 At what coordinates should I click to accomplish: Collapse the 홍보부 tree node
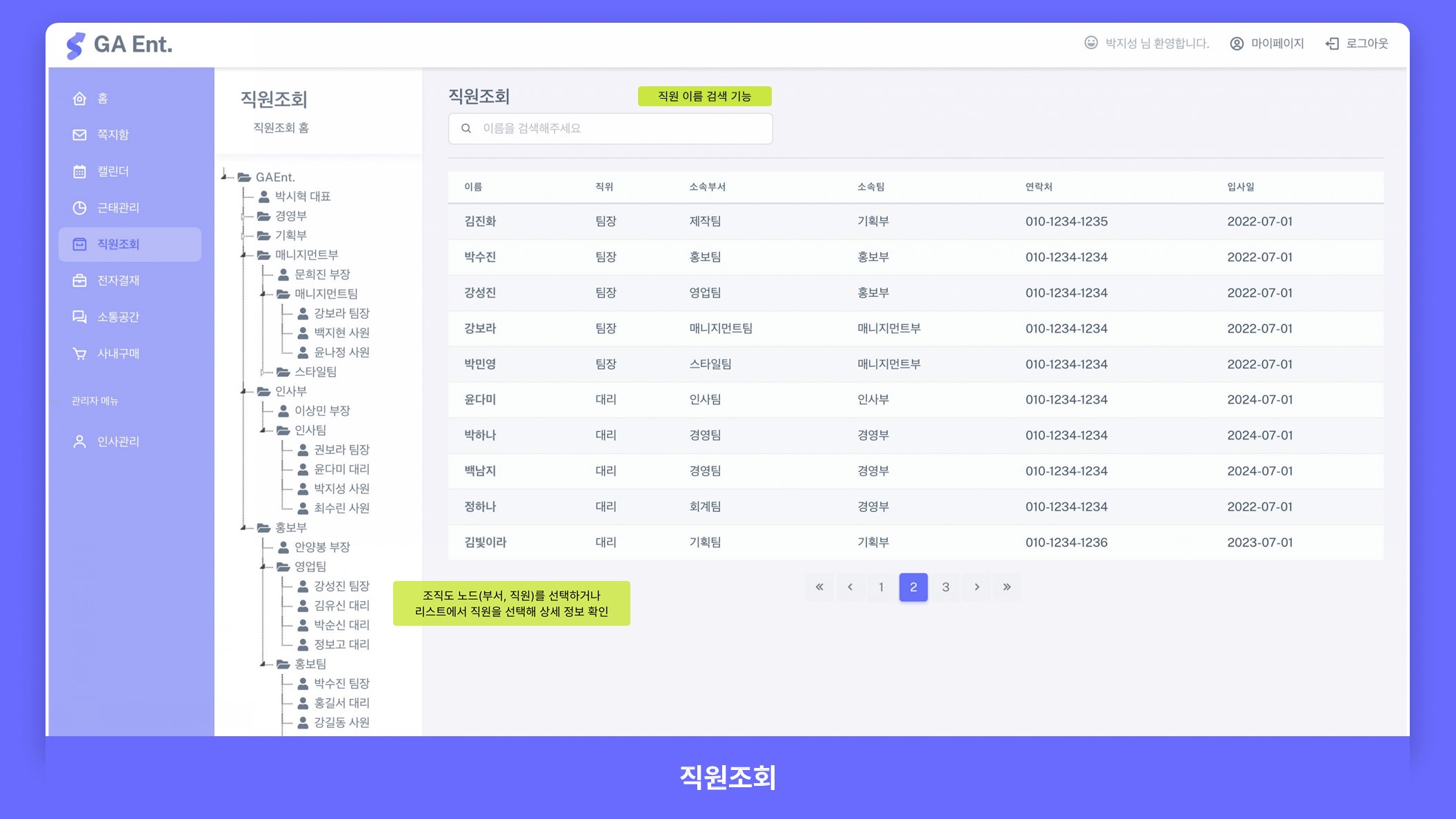click(x=243, y=527)
